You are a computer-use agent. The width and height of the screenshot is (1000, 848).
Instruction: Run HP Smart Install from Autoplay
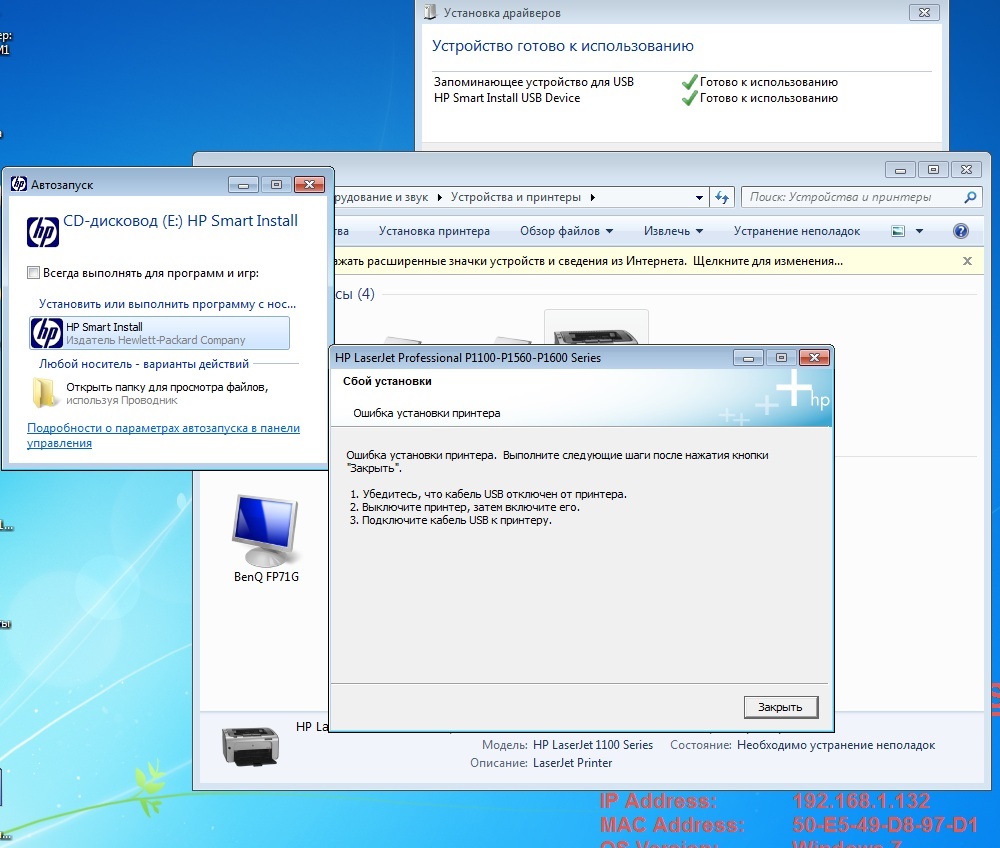(x=159, y=333)
